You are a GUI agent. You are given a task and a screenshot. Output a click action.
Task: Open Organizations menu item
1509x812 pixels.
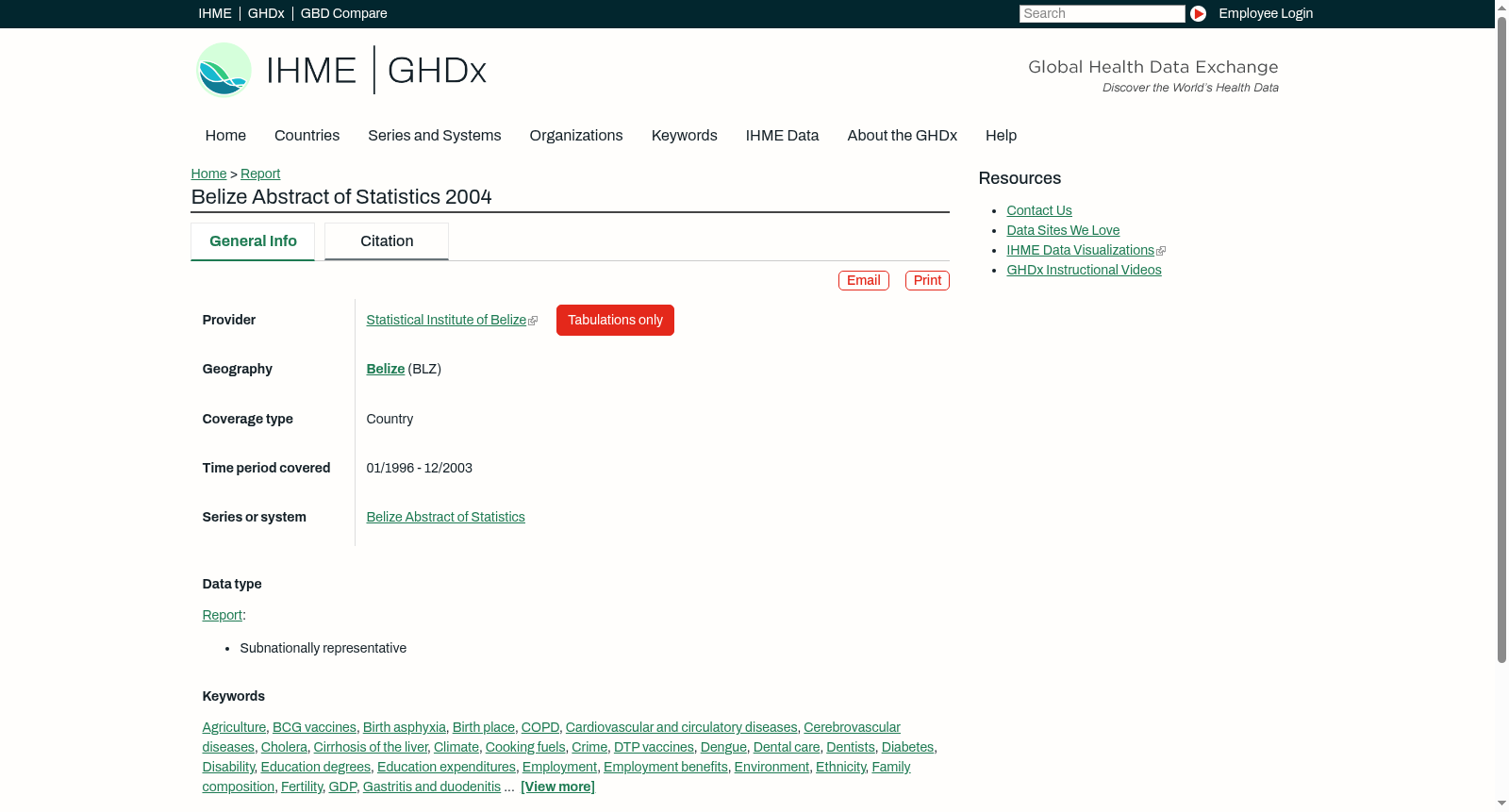pos(576,136)
